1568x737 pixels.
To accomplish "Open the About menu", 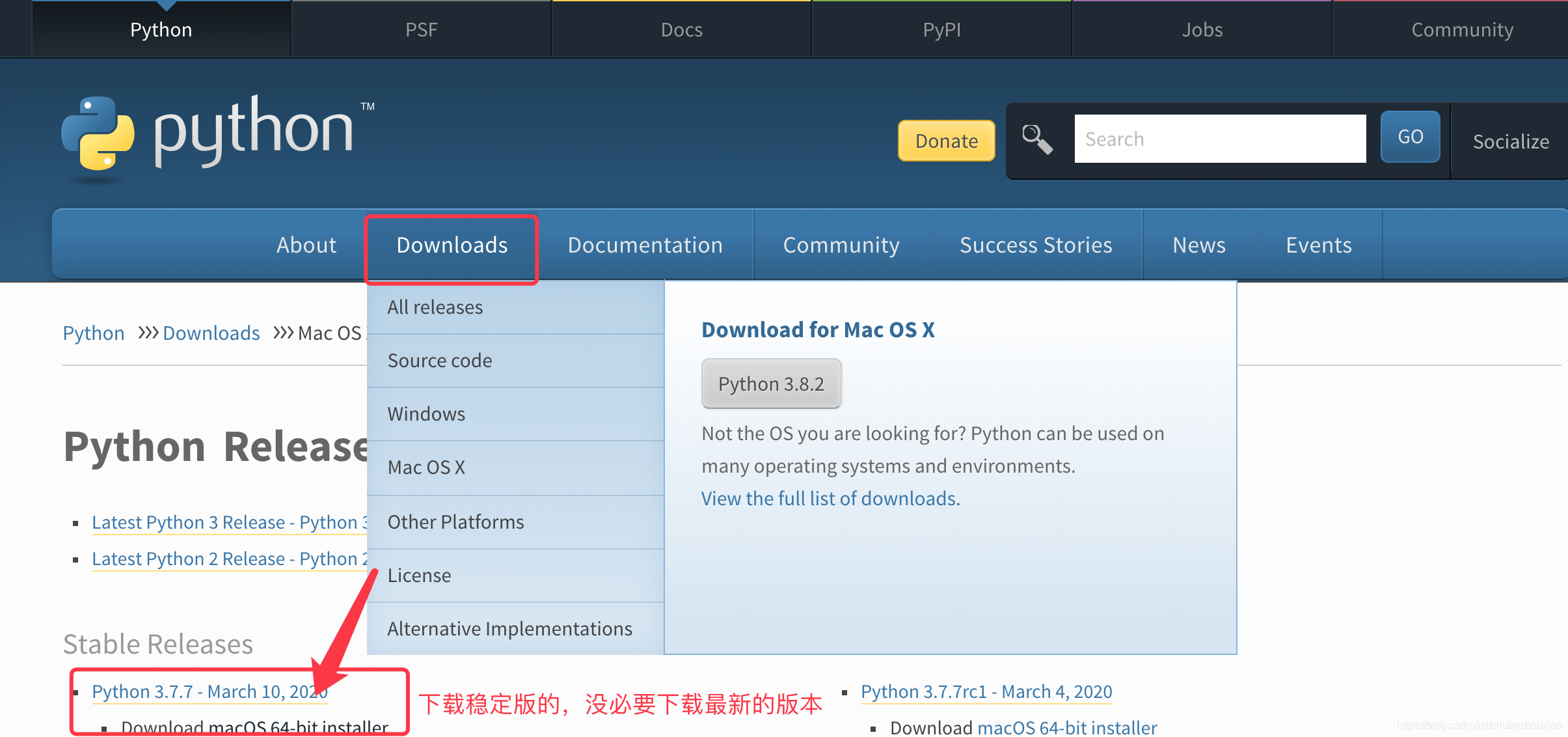I will pos(306,245).
